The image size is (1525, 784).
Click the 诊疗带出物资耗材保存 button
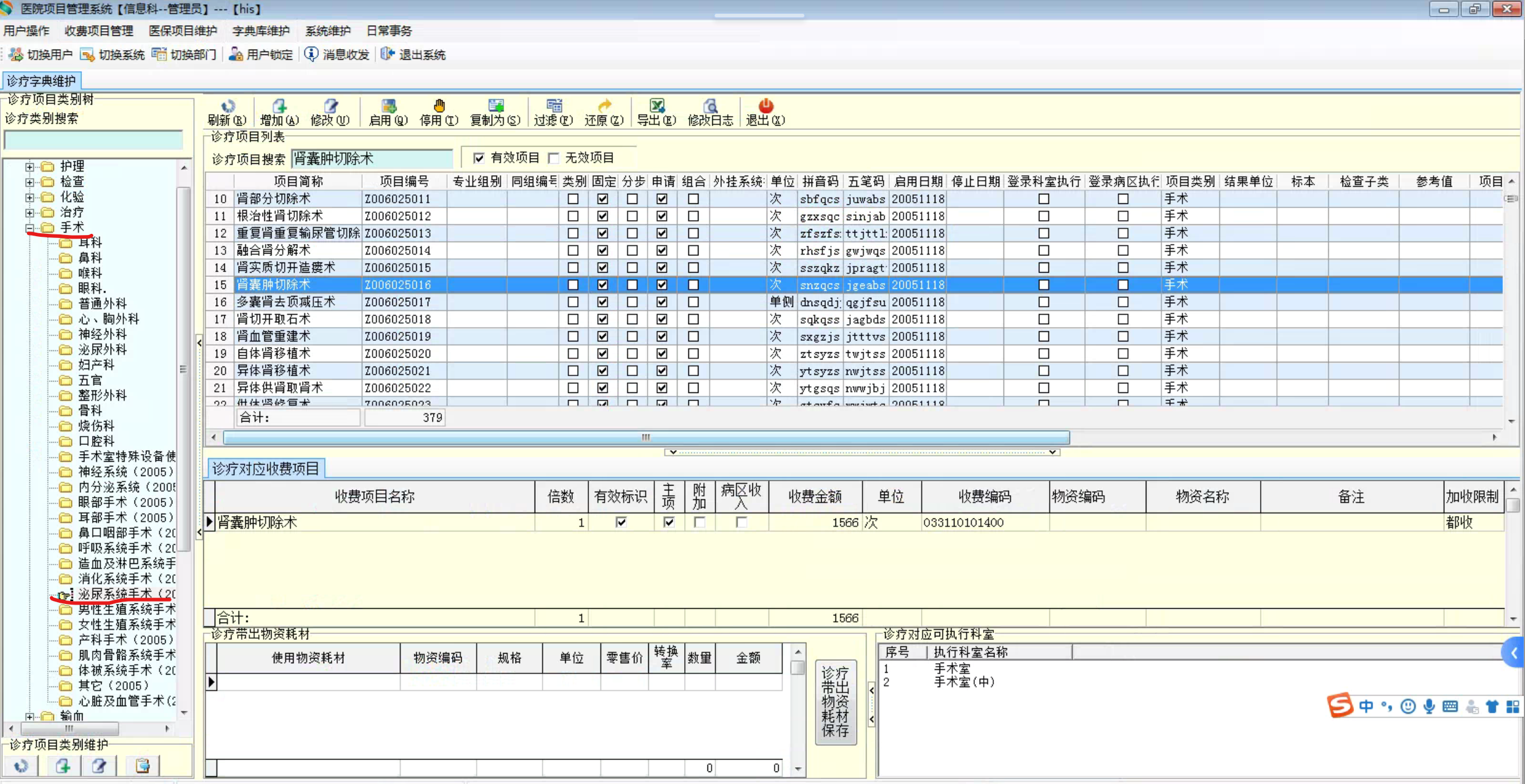pos(835,701)
